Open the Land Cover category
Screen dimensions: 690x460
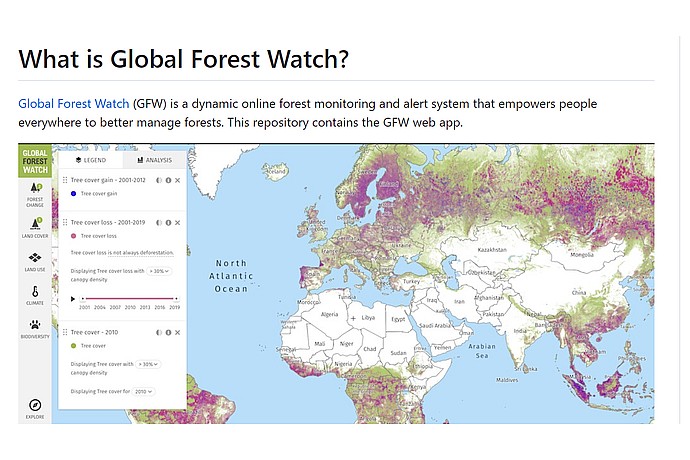pyautogui.click(x=35, y=228)
